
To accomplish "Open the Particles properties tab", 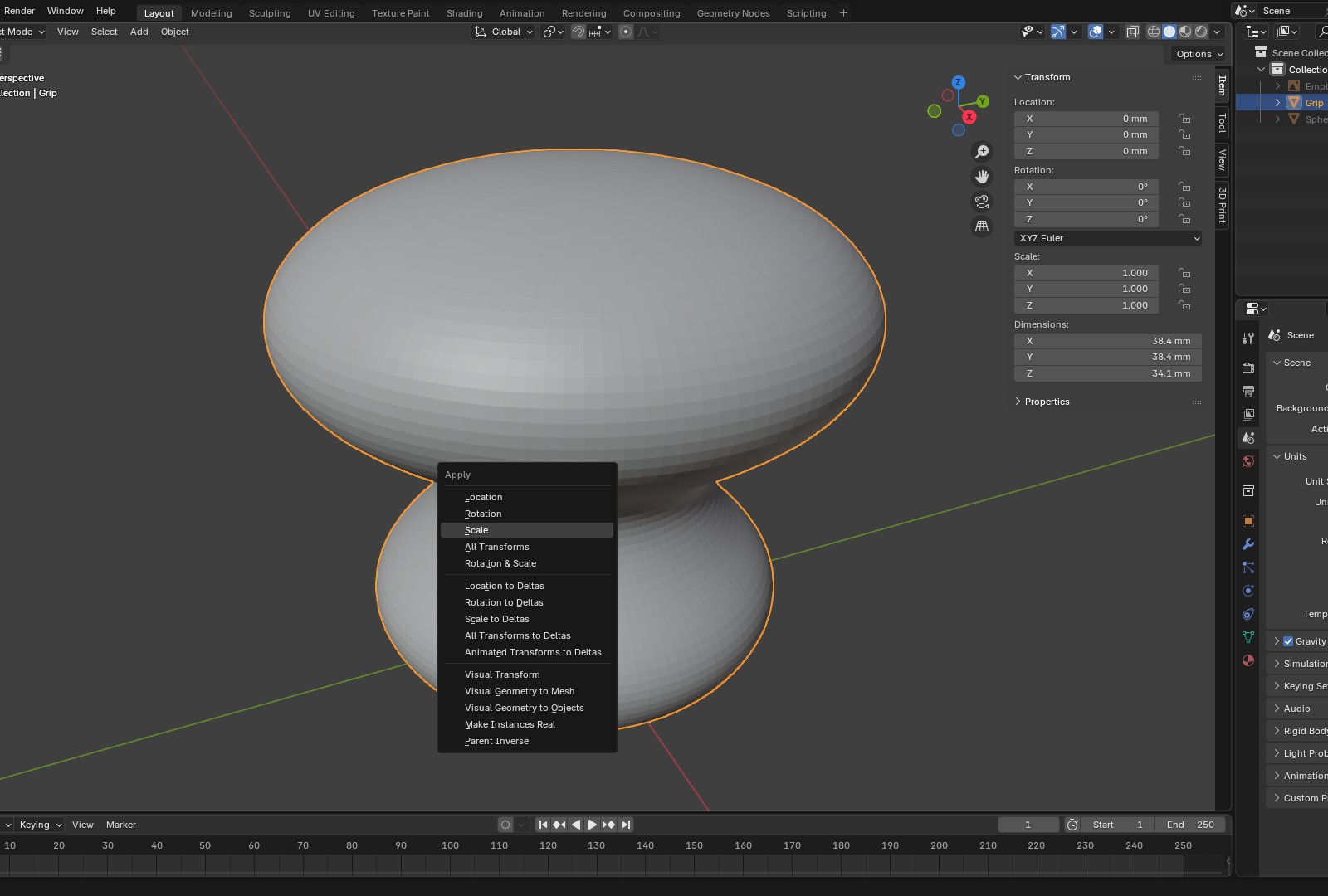I will [1248, 567].
